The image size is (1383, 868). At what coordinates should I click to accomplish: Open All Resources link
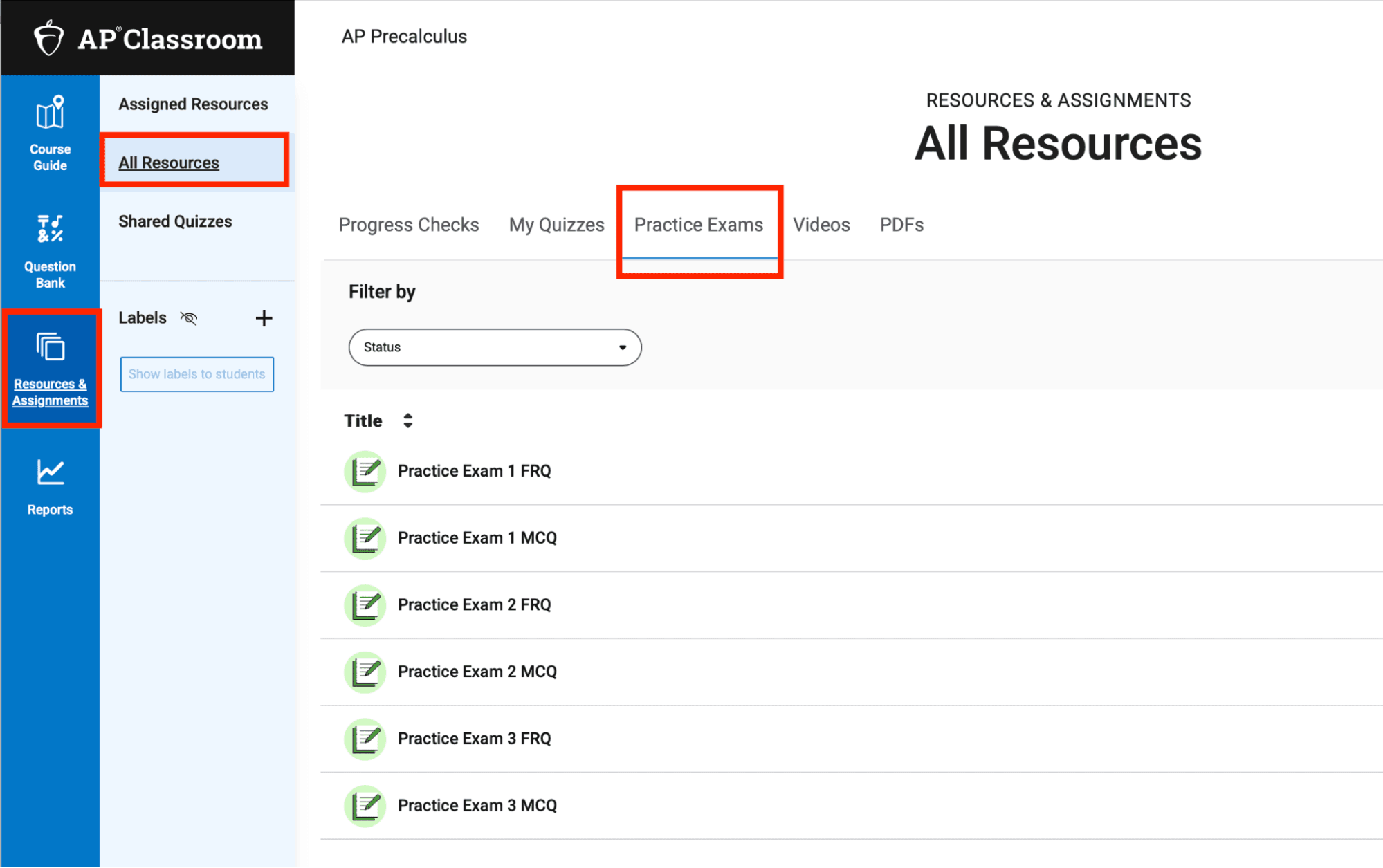coord(168,162)
